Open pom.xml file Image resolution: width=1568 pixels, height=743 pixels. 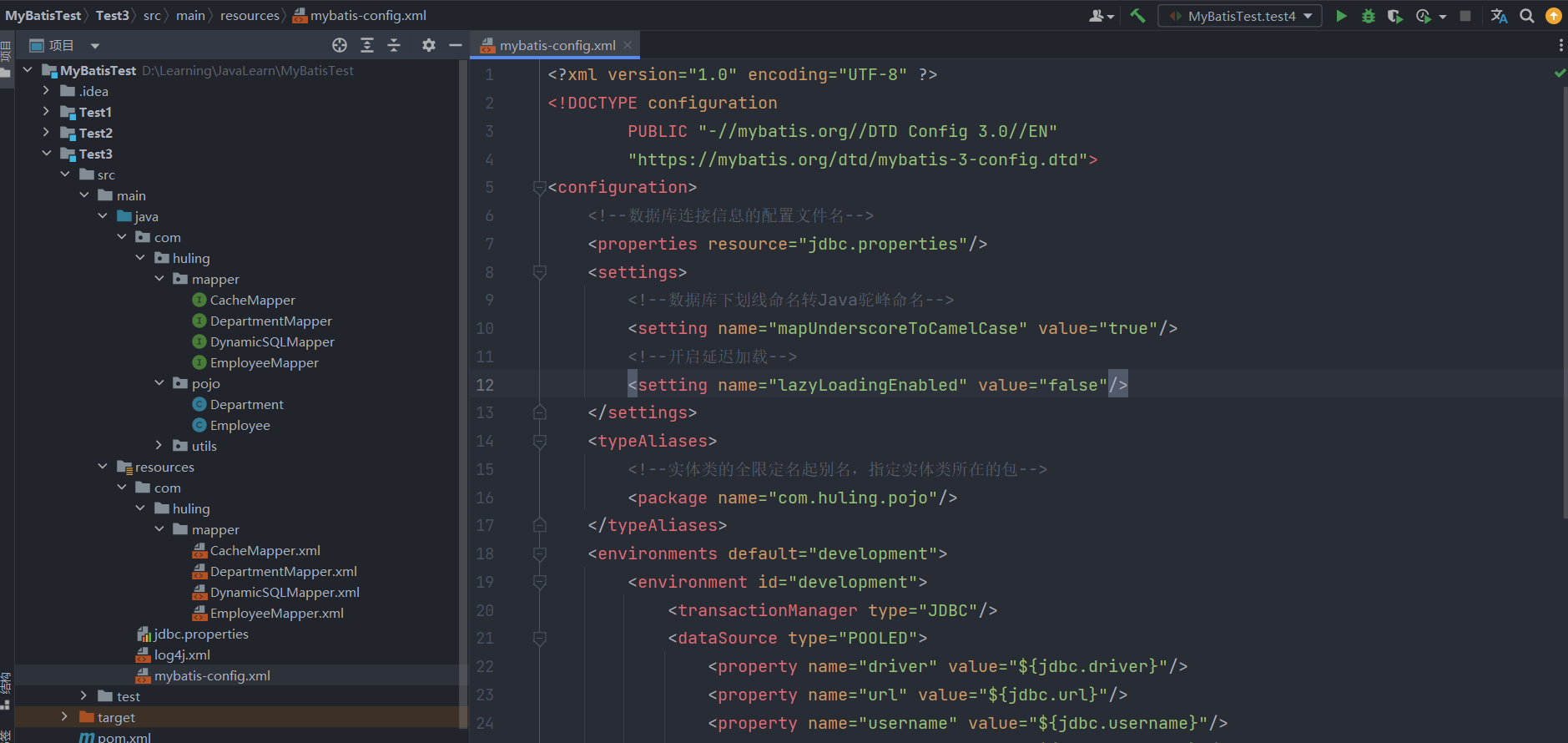pos(124,737)
